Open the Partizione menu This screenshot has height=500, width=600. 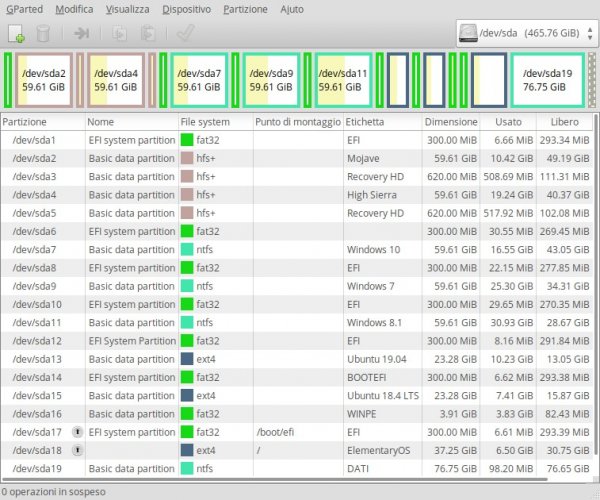point(245,9)
